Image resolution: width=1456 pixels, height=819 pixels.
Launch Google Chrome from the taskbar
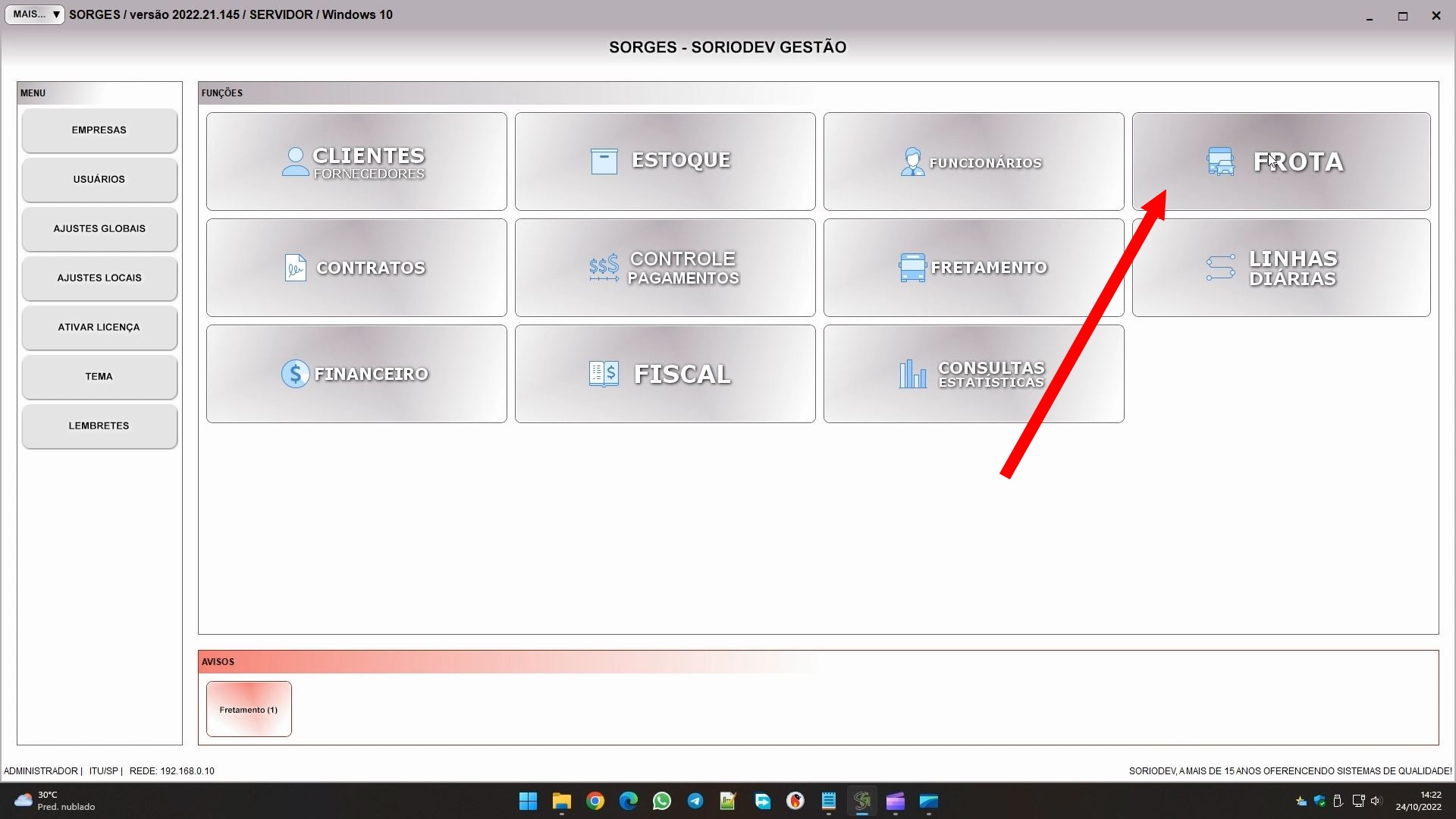[x=595, y=801]
